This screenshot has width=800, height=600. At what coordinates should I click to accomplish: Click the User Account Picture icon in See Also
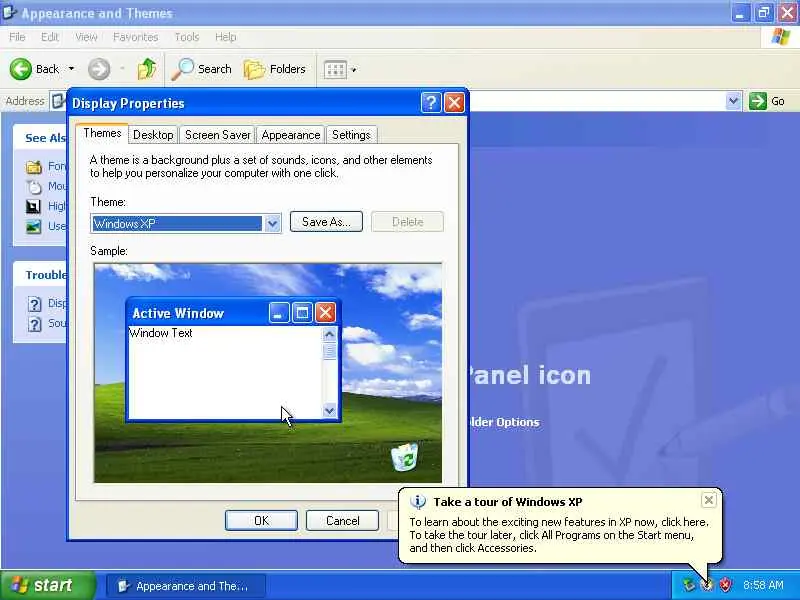coord(34,227)
